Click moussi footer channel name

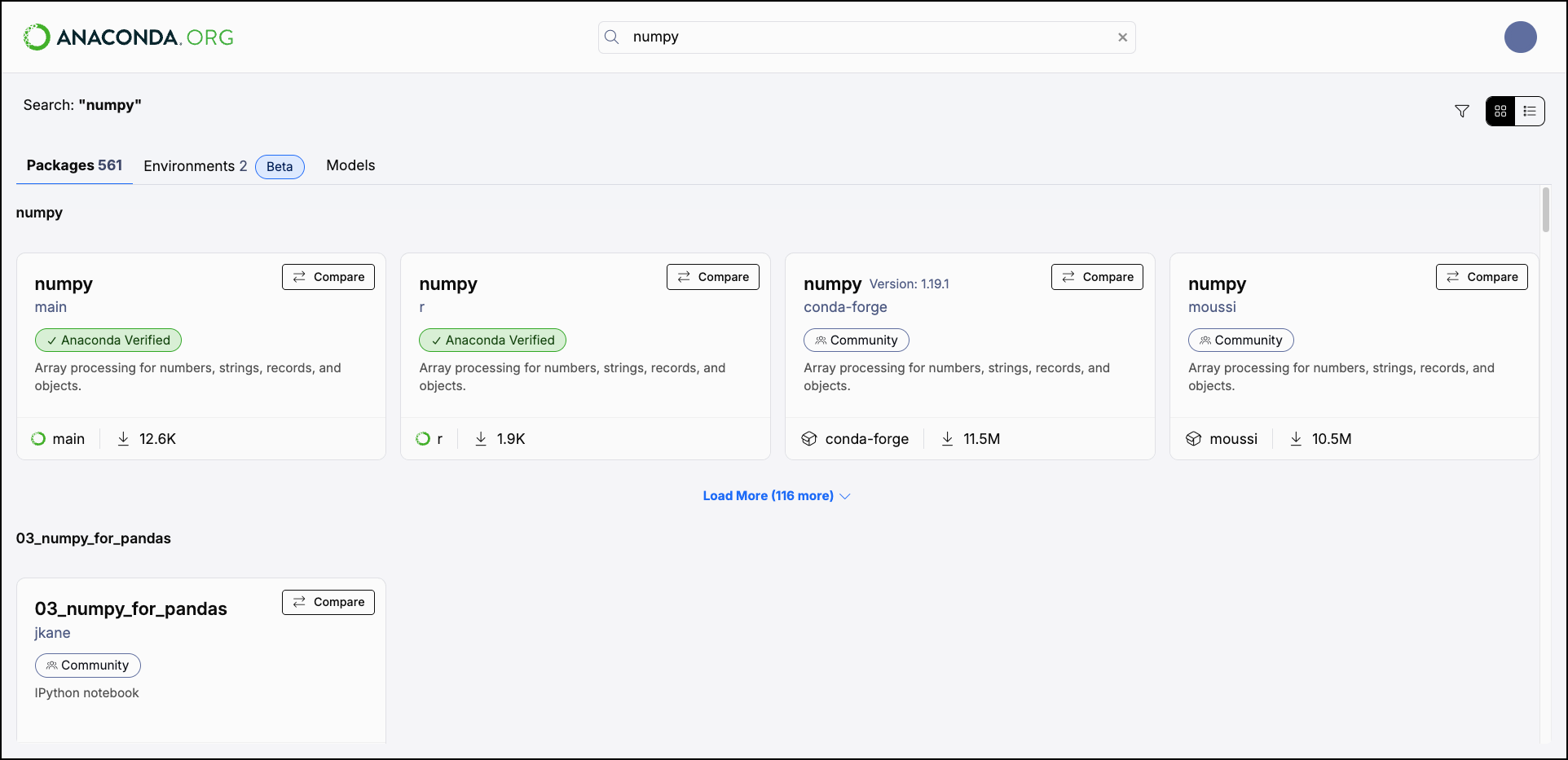(x=1234, y=439)
